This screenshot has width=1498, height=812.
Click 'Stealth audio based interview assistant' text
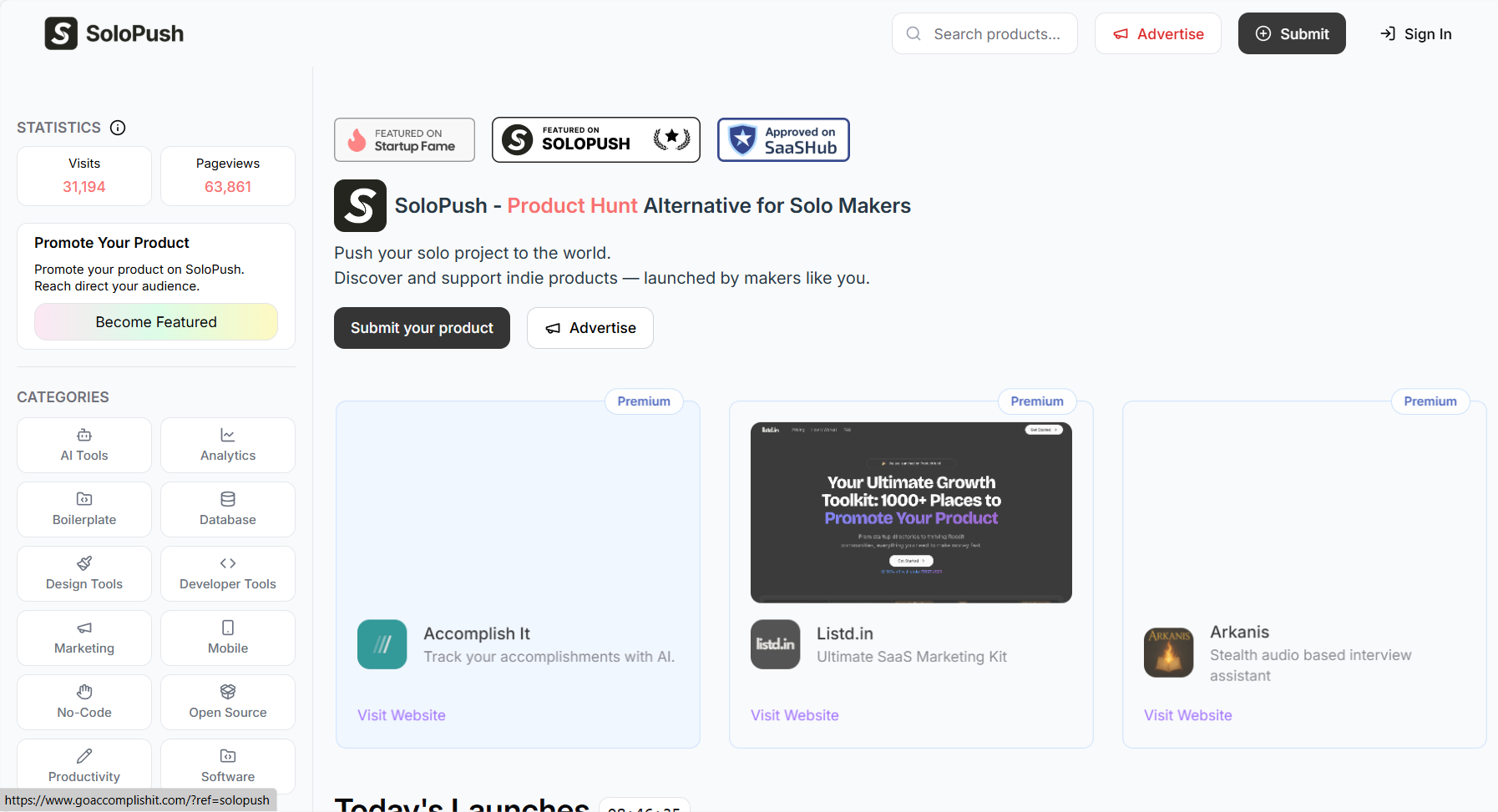pos(1311,665)
